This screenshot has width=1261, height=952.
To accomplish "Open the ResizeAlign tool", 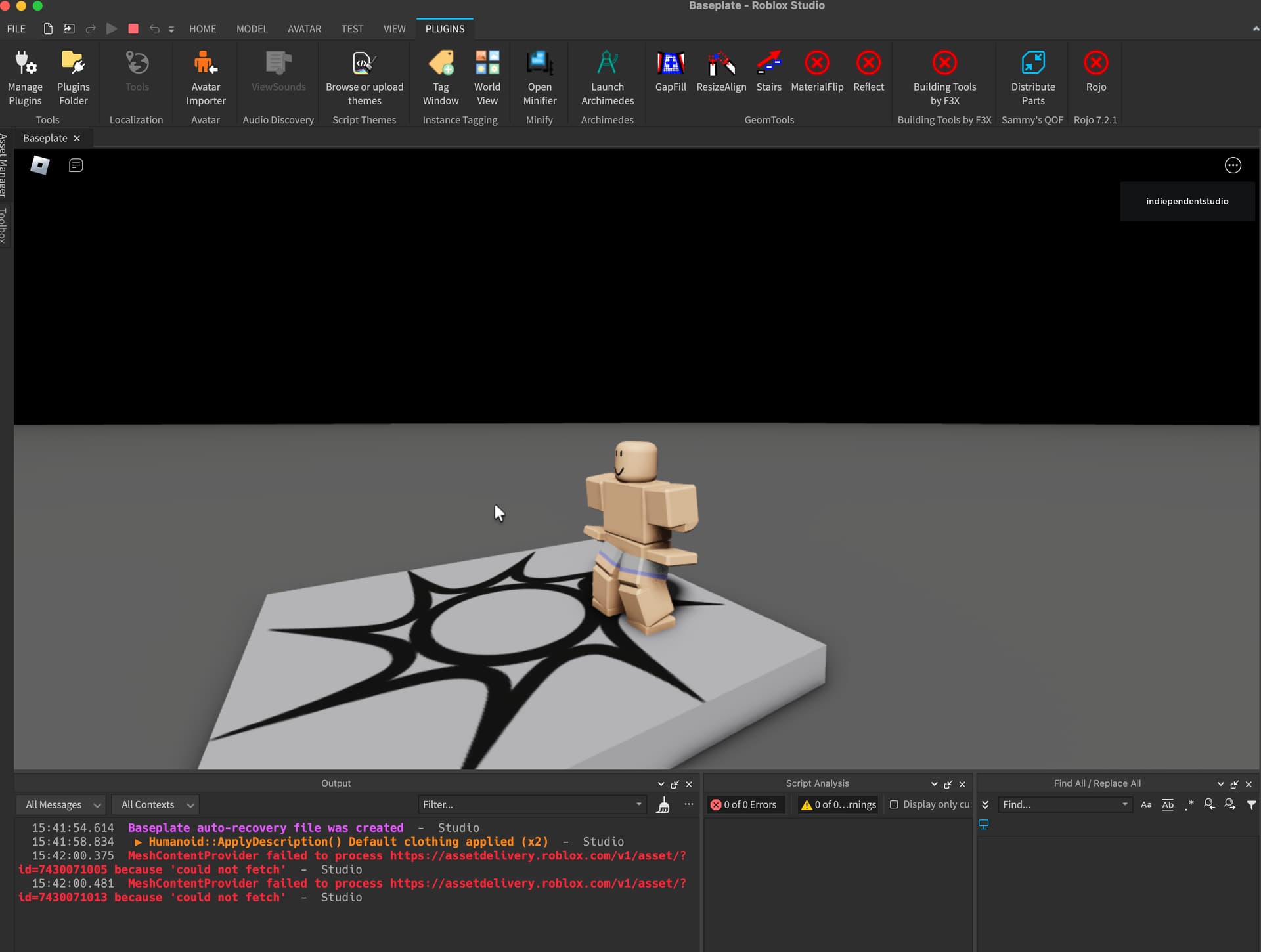I will (x=720, y=72).
